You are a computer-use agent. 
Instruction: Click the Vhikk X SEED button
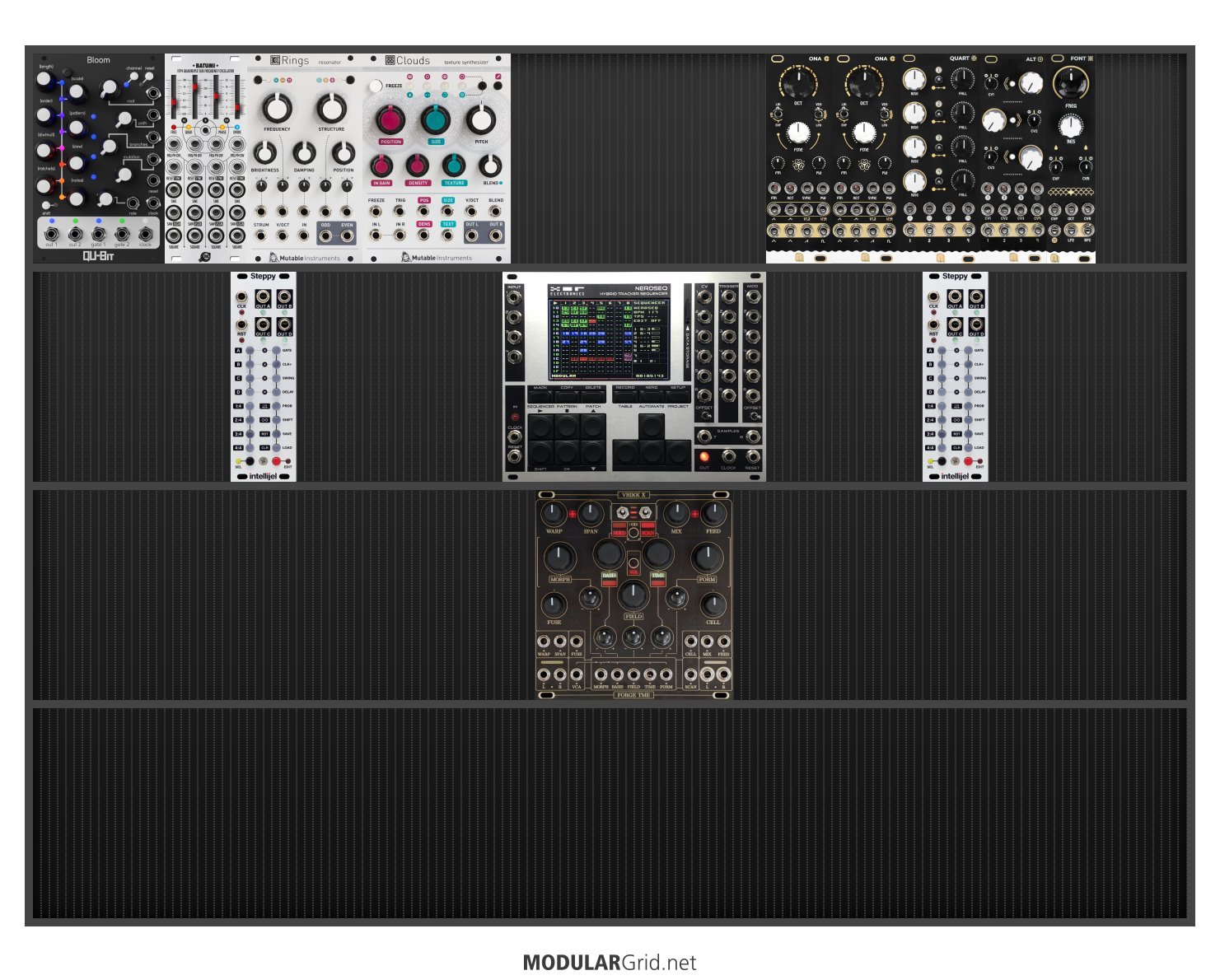pos(619,528)
